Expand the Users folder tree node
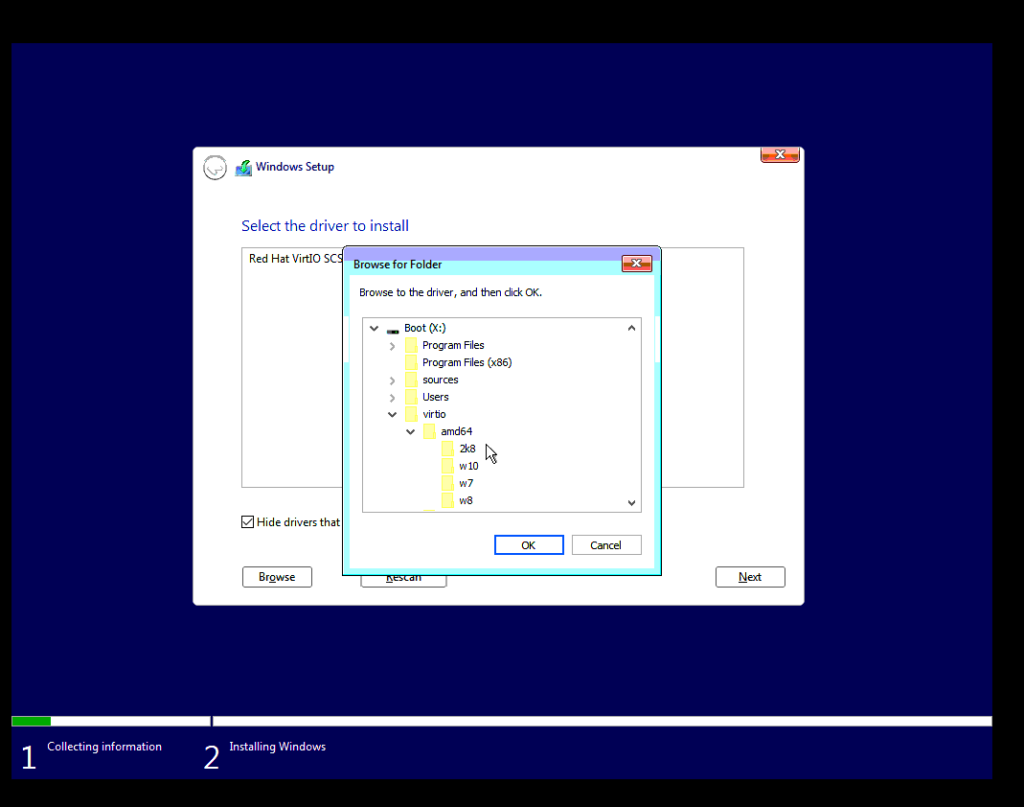Image resolution: width=1024 pixels, height=807 pixels. pyautogui.click(x=392, y=397)
